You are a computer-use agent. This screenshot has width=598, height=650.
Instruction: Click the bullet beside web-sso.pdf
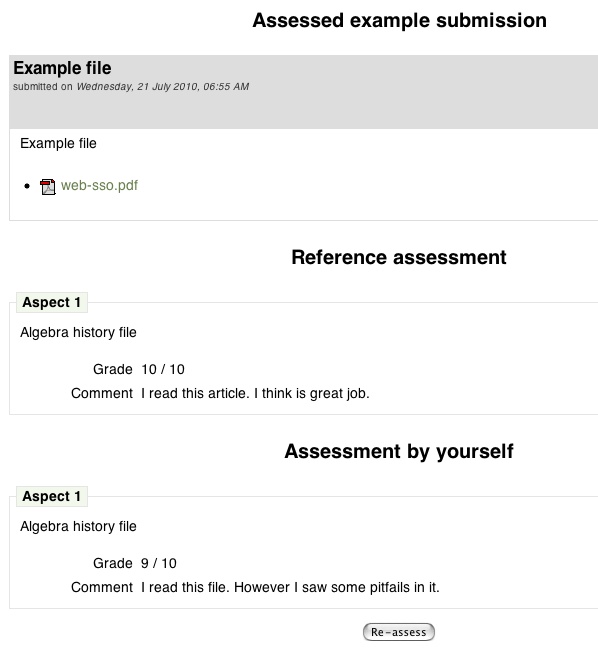tap(27, 186)
